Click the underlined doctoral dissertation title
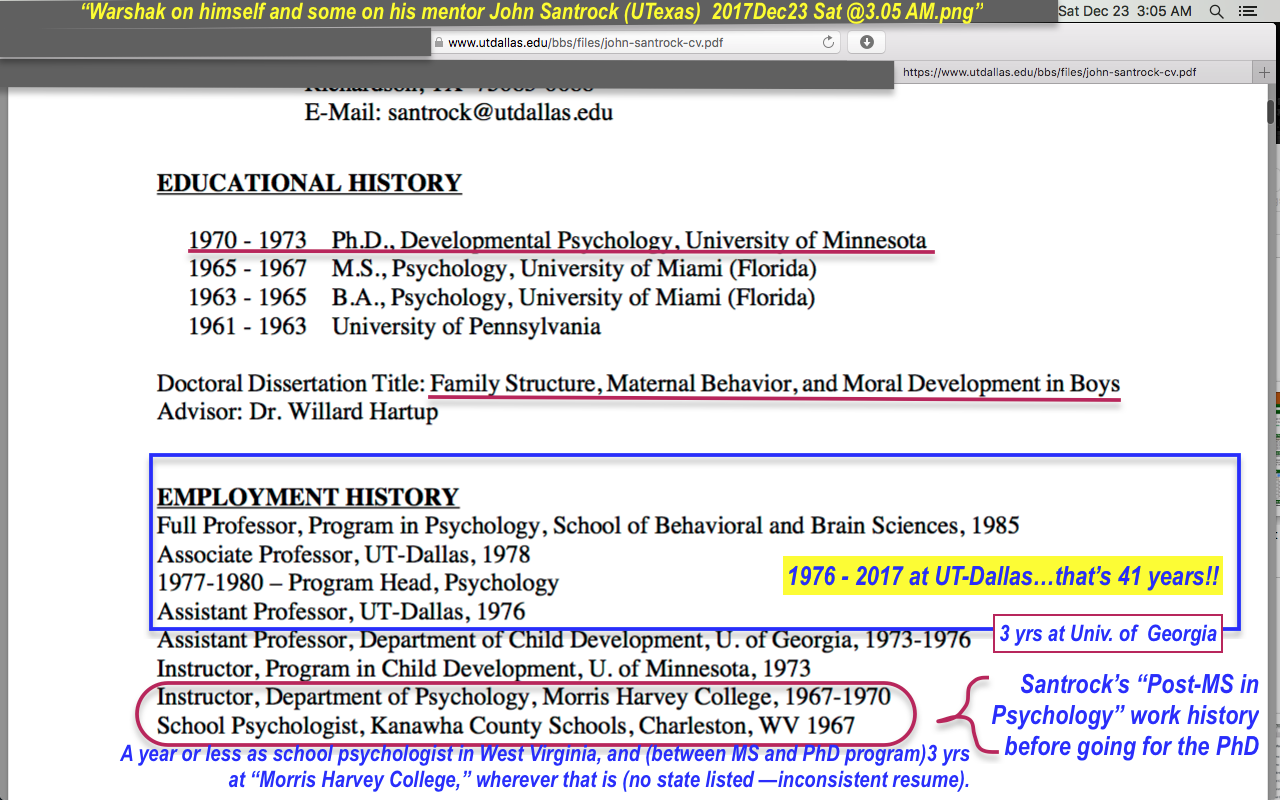The image size is (1280, 800). coord(774,384)
